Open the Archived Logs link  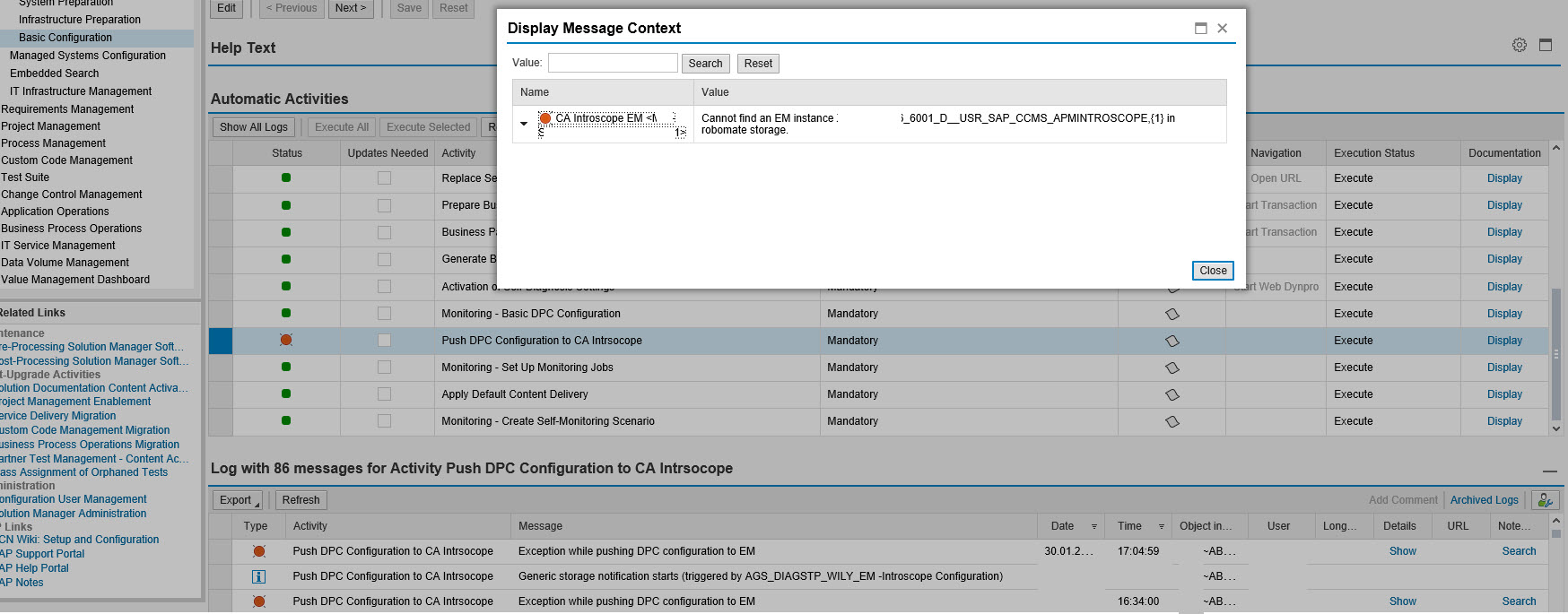tap(1485, 500)
